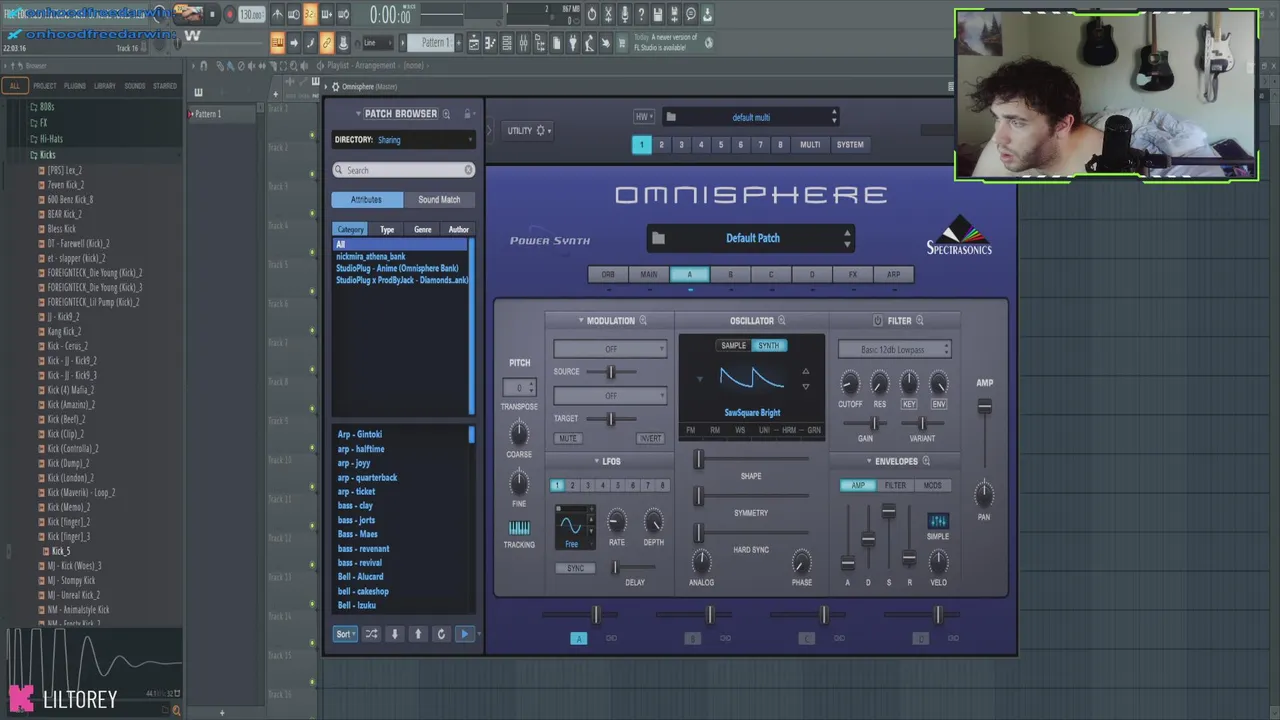1280x720 pixels.
Task: Click the SIMPLE envelope mode icon
Action: pos(938,521)
